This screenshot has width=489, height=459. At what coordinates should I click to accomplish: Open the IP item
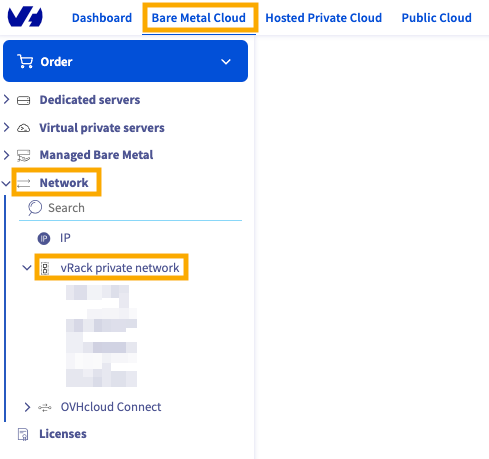point(65,238)
